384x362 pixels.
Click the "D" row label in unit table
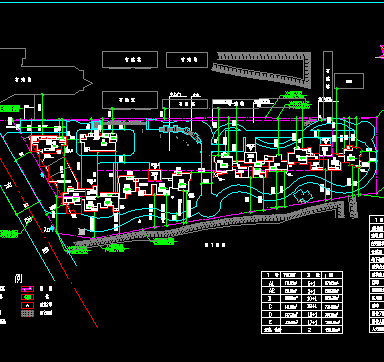(x=271, y=314)
